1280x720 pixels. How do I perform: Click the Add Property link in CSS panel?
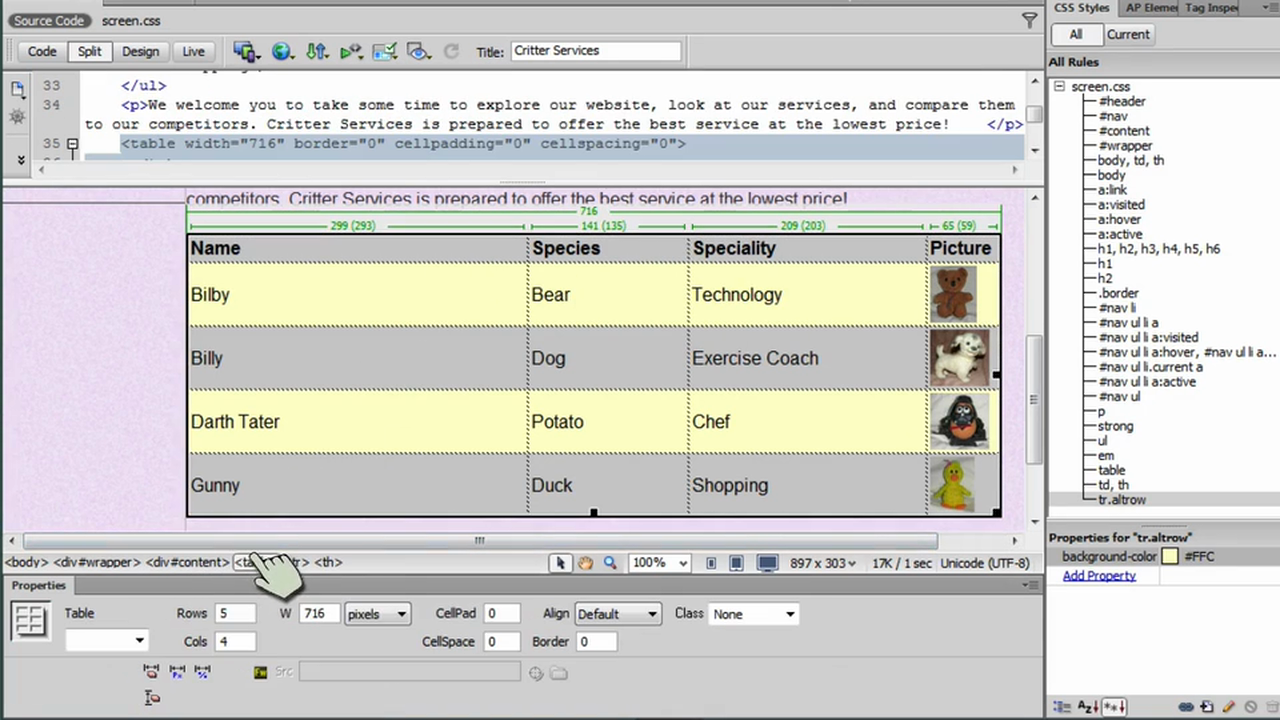click(x=1099, y=576)
